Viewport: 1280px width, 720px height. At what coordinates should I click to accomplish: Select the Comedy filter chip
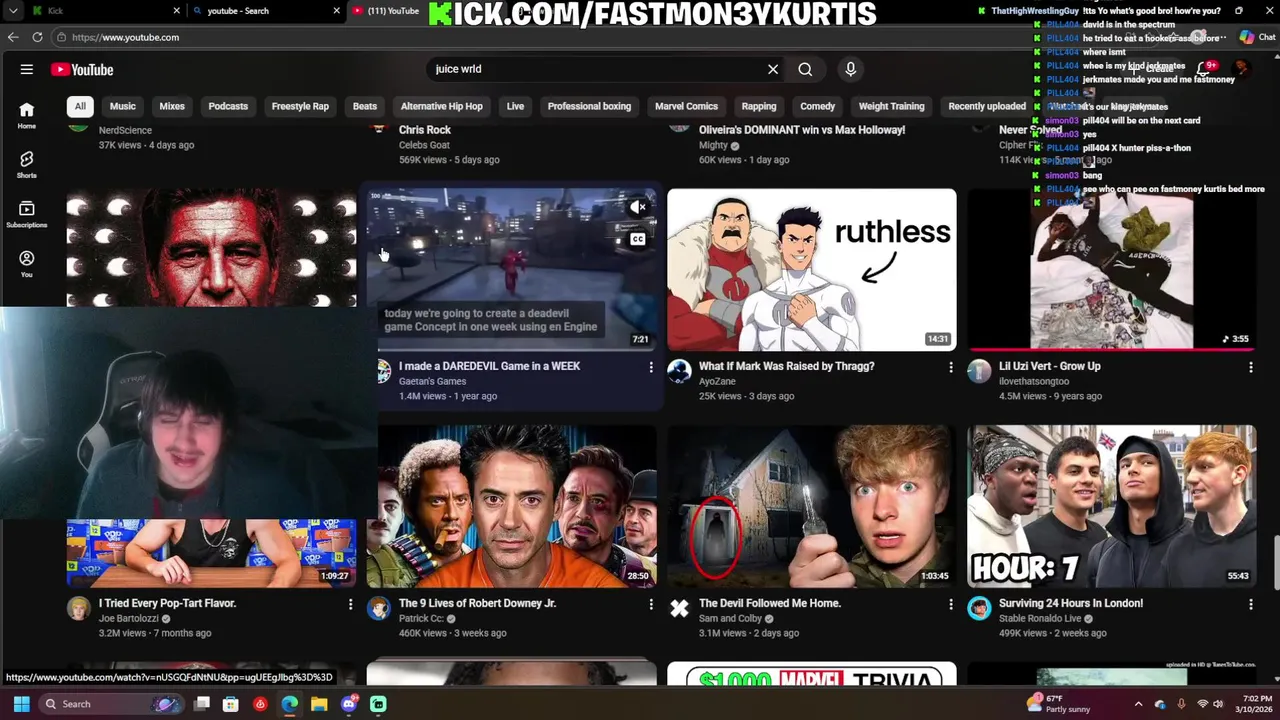[817, 106]
